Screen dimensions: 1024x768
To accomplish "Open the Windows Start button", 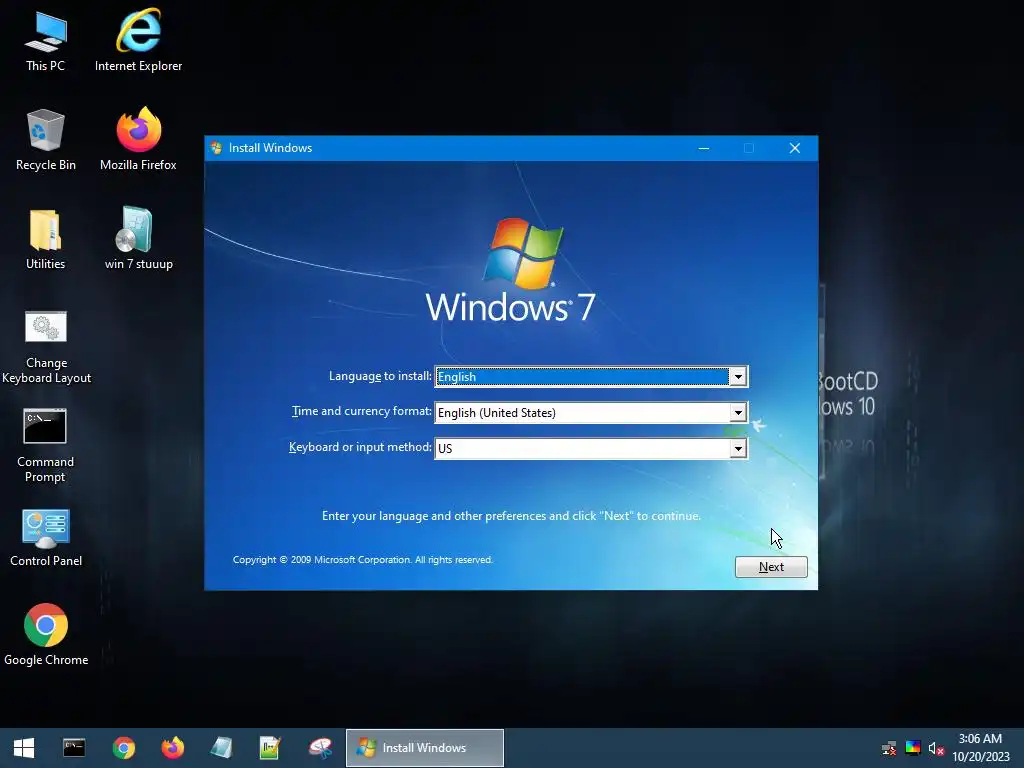I will (x=24, y=748).
